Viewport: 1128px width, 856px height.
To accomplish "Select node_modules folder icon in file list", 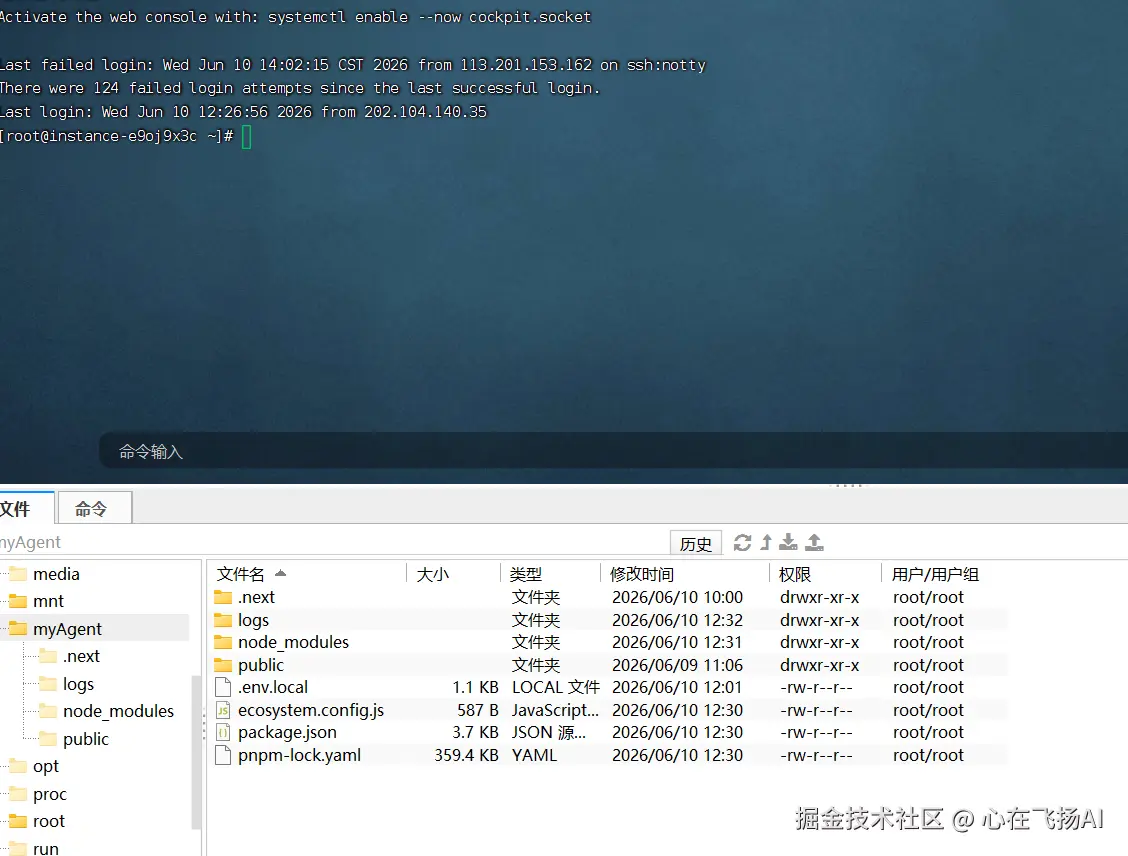I will 223,642.
